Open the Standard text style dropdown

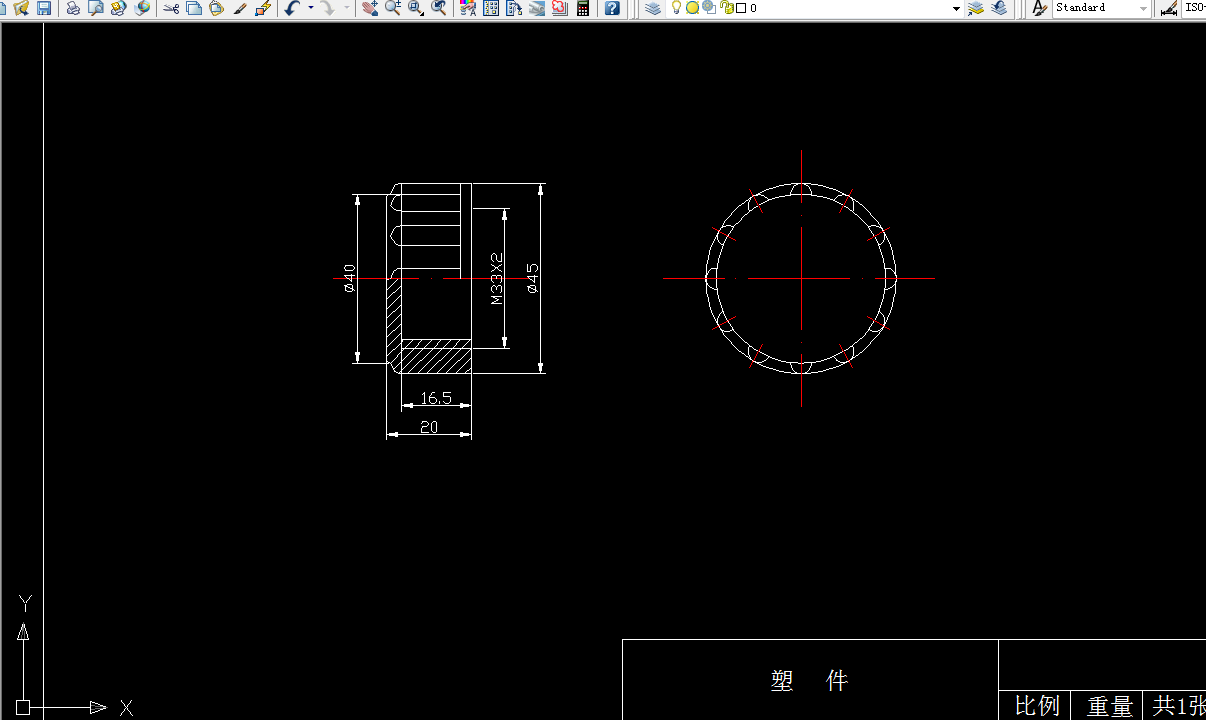(1143, 8)
